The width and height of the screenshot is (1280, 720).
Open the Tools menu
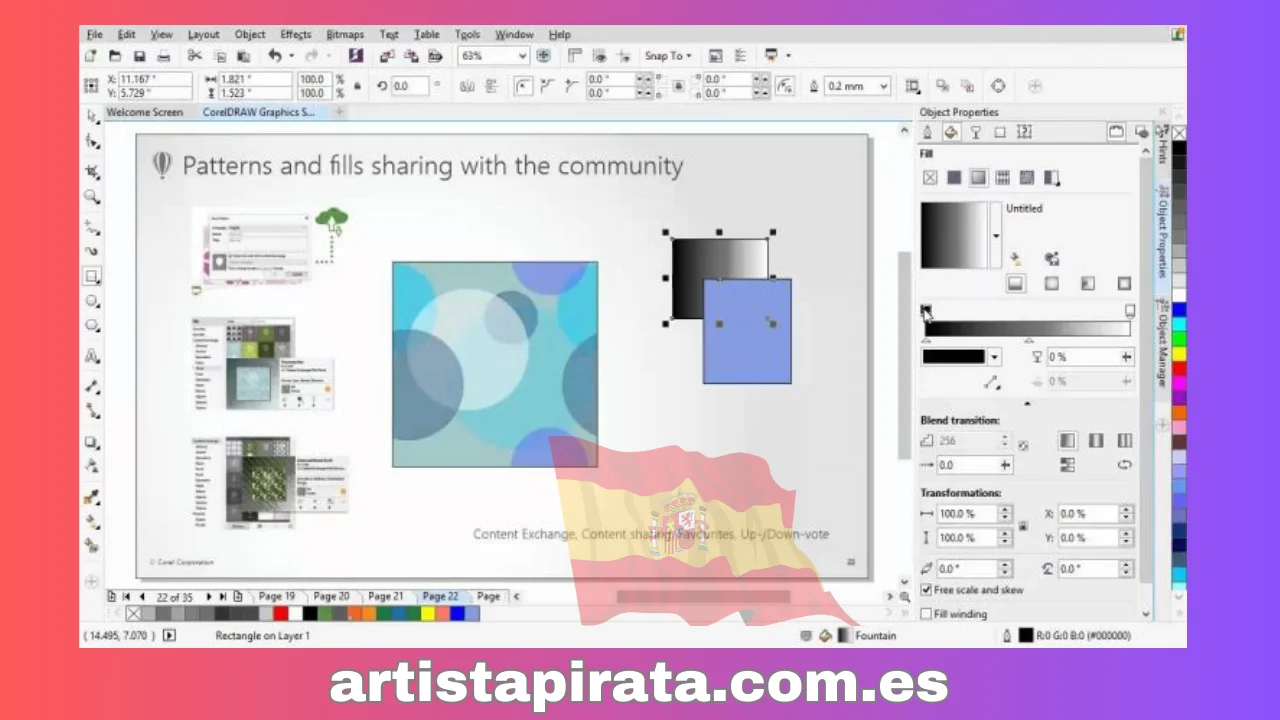(x=467, y=34)
